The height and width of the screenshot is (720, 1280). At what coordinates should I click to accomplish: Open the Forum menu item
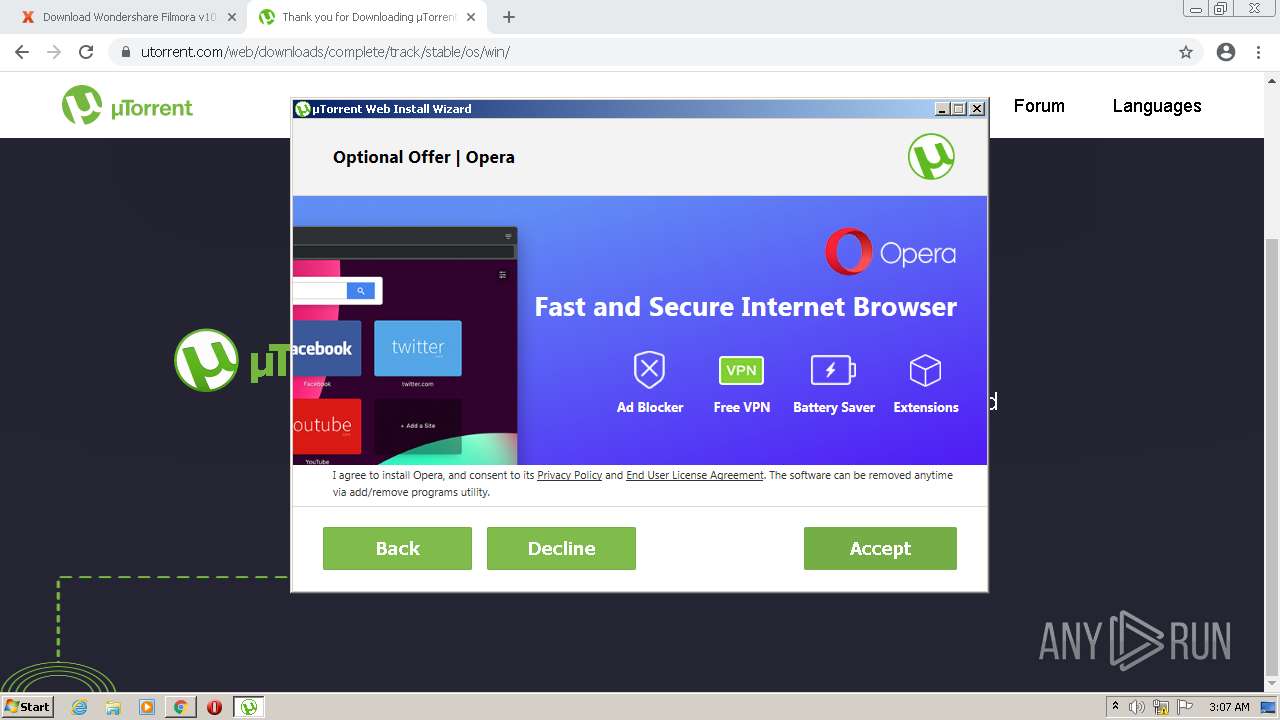[1039, 106]
